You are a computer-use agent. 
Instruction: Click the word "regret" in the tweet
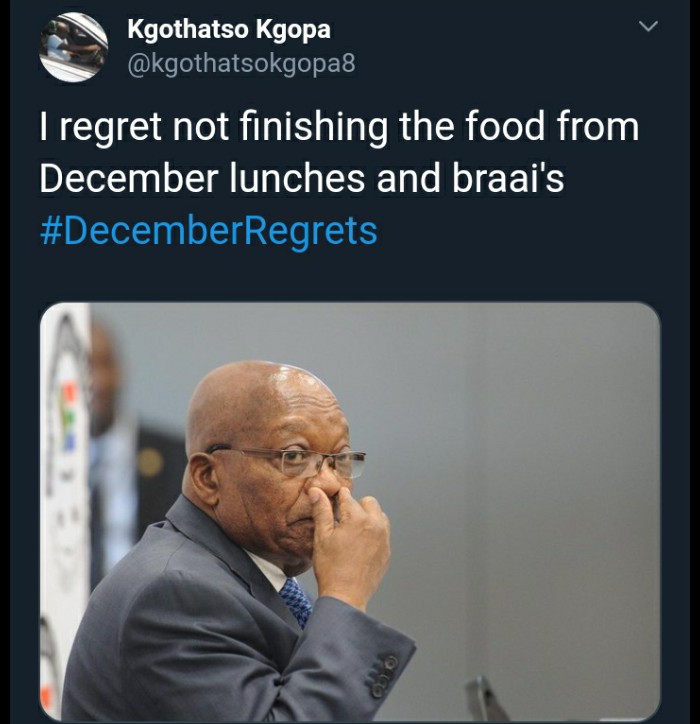tap(110, 128)
